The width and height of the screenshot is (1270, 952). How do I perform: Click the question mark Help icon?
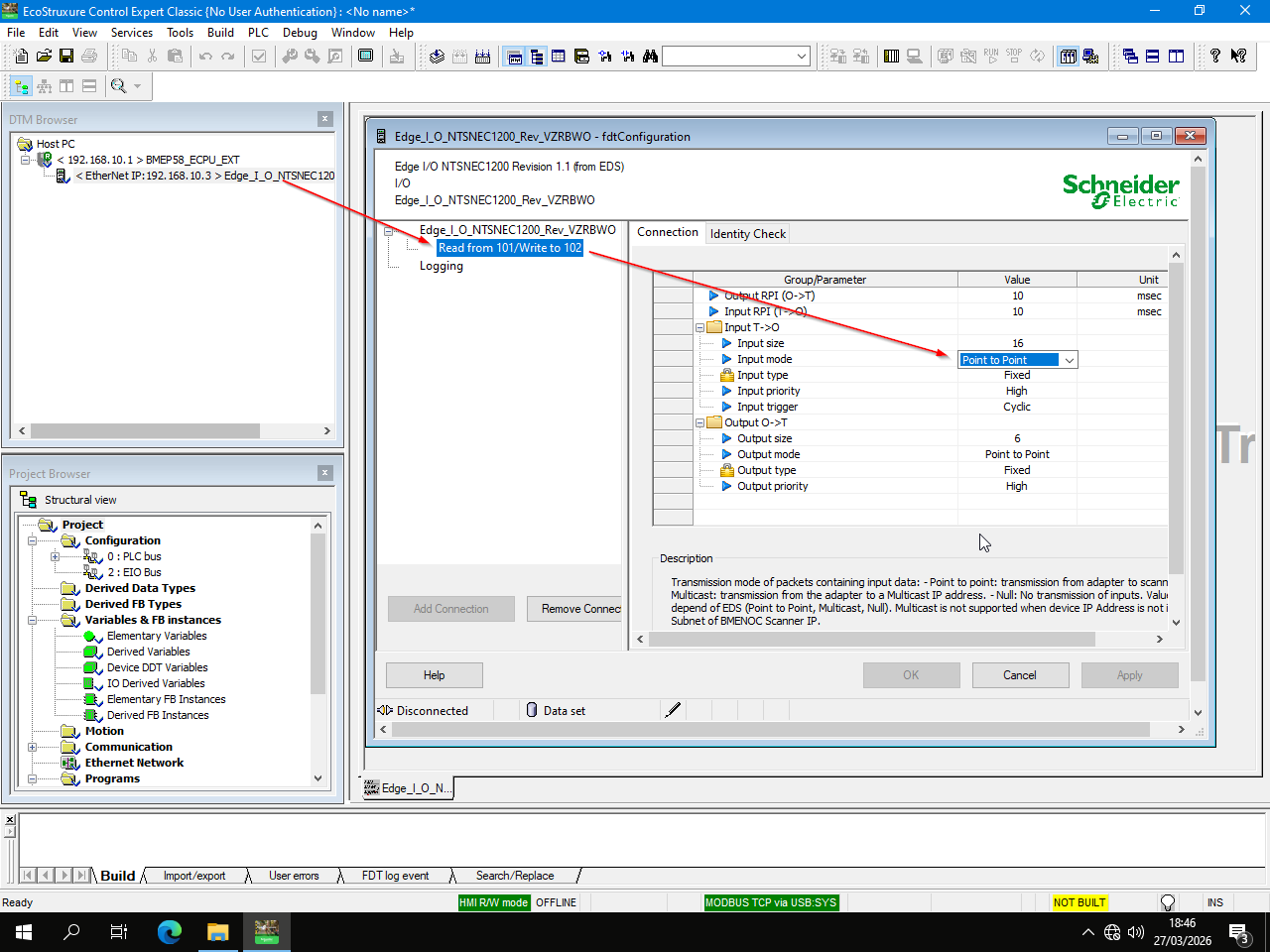click(x=1214, y=57)
